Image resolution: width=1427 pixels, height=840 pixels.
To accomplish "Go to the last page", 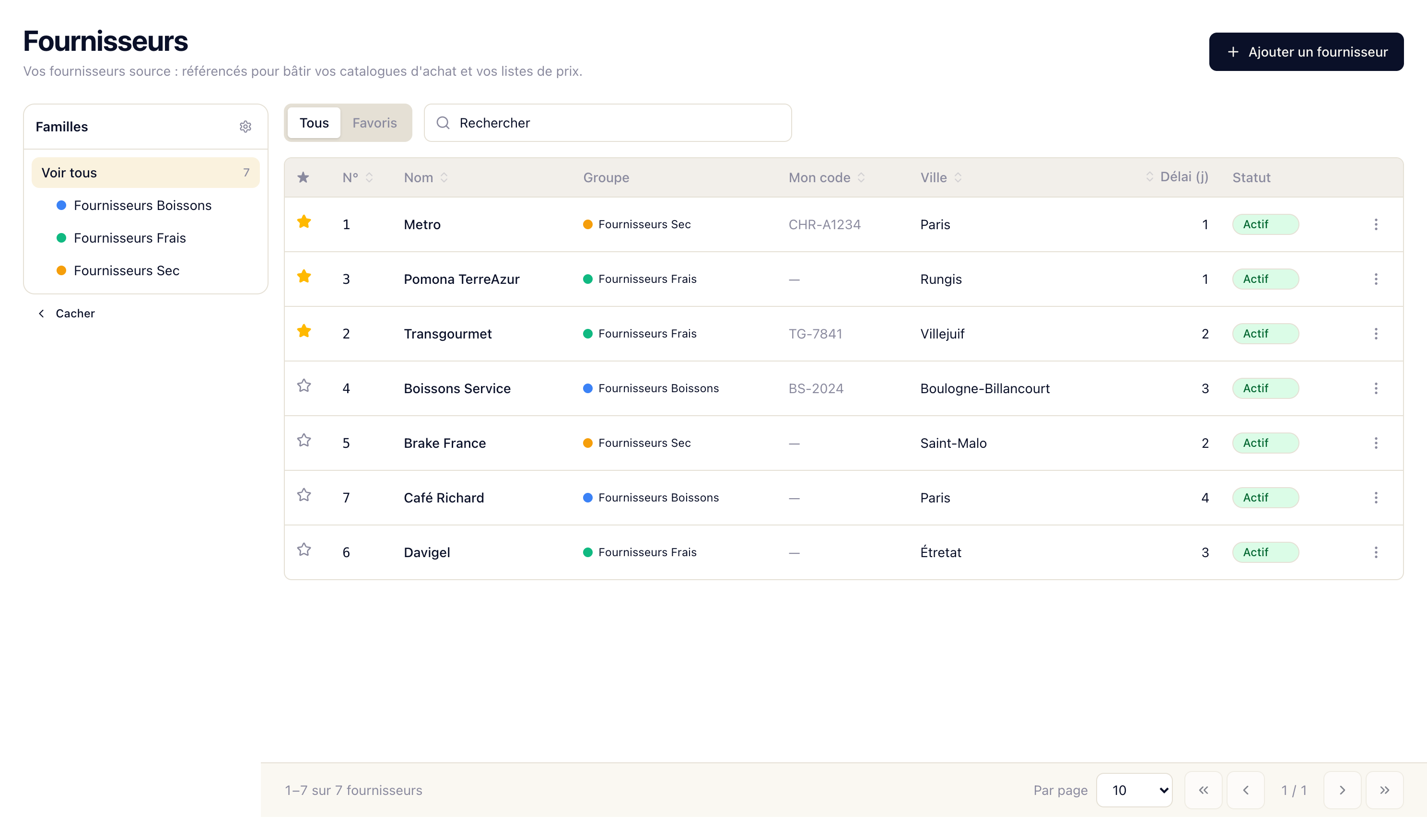I will tap(1384, 790).
